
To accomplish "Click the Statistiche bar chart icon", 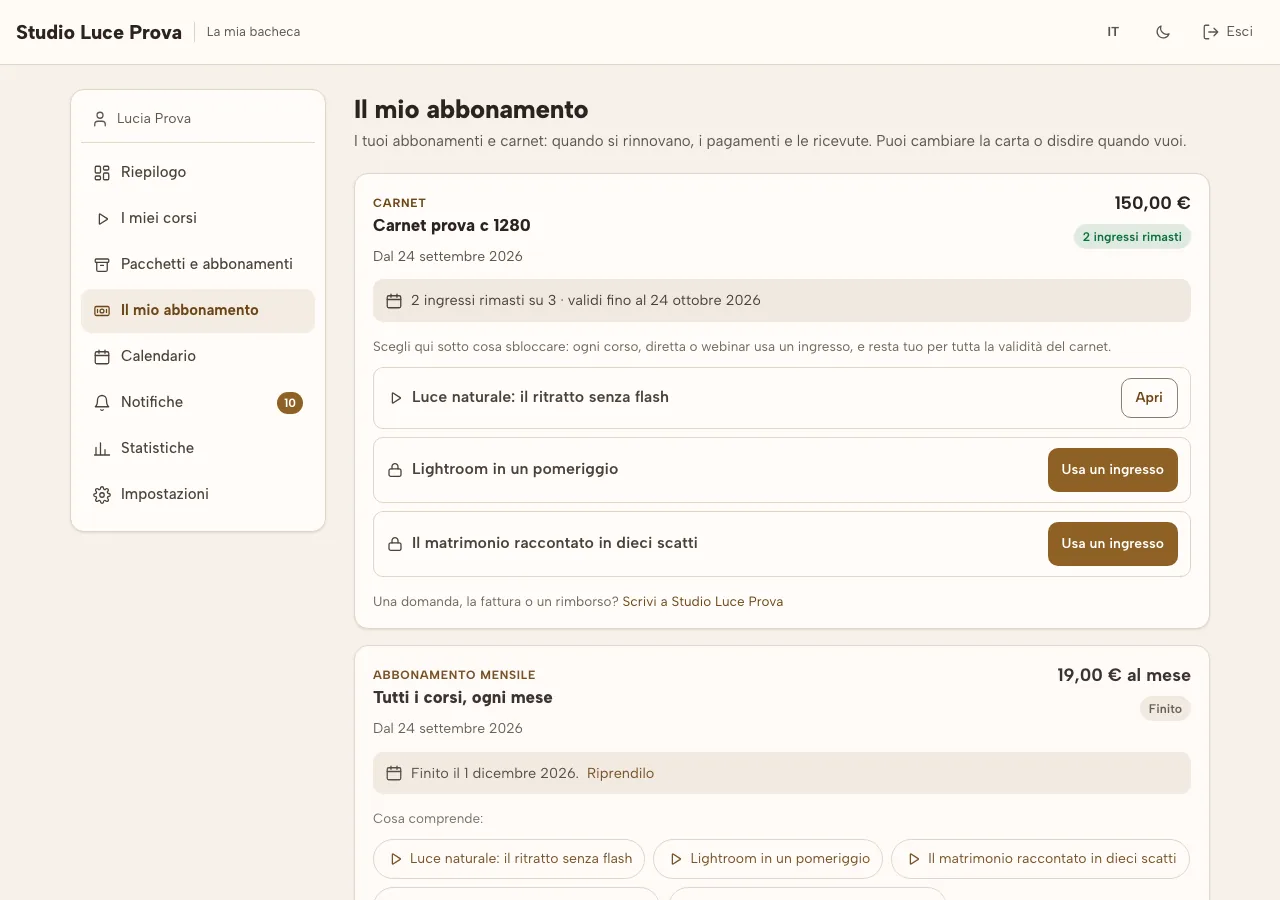I will [102, 449].
